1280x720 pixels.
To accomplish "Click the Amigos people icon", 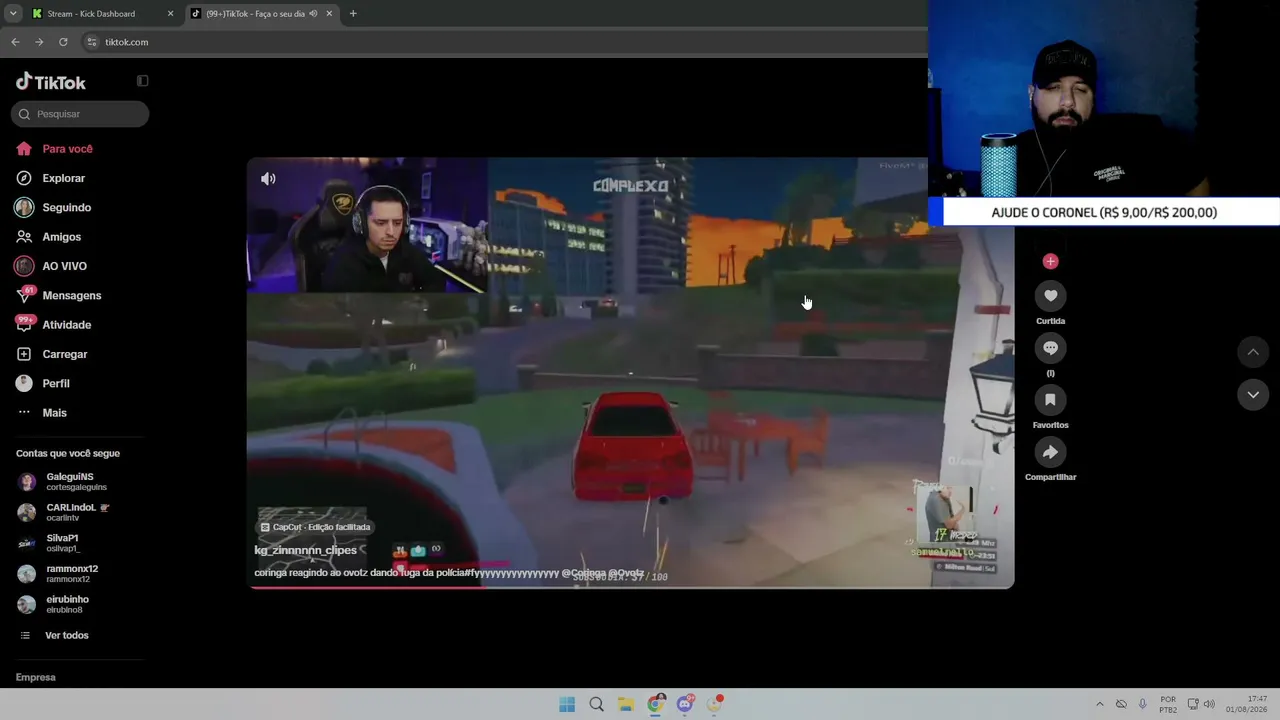I will 24,237.
